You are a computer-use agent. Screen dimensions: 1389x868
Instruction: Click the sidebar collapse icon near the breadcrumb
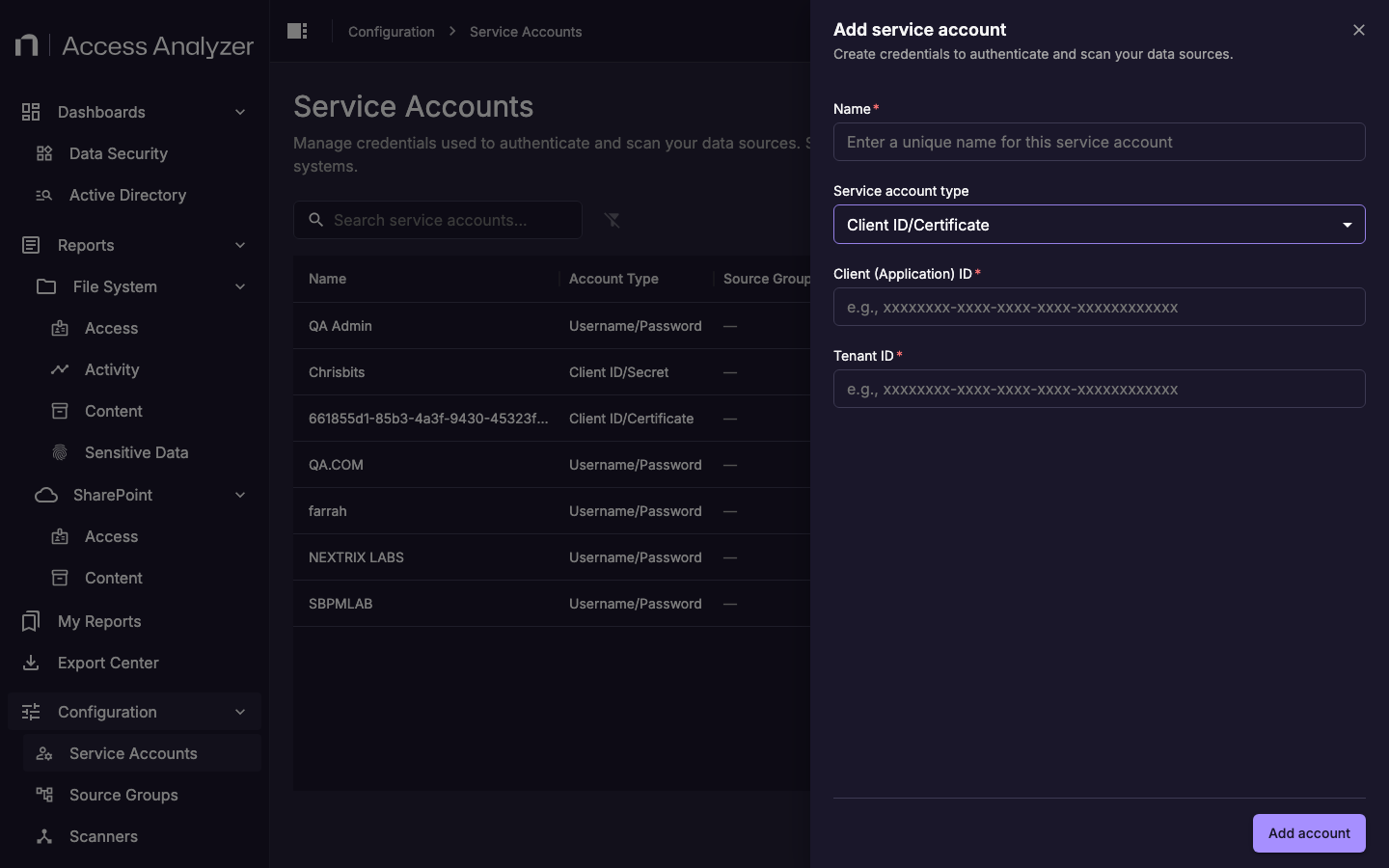tap(296, 31)
